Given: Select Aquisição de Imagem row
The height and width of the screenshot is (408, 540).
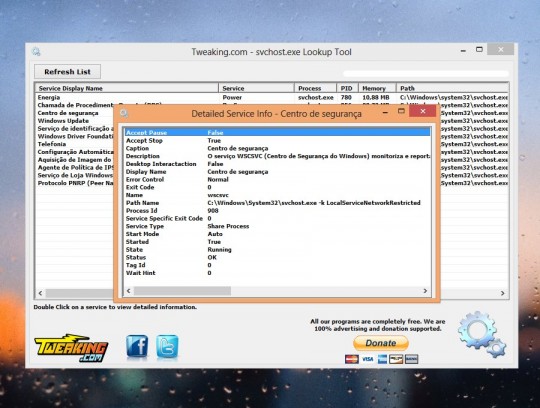Looking at the screenshot, I should click(x=74, y=160).
